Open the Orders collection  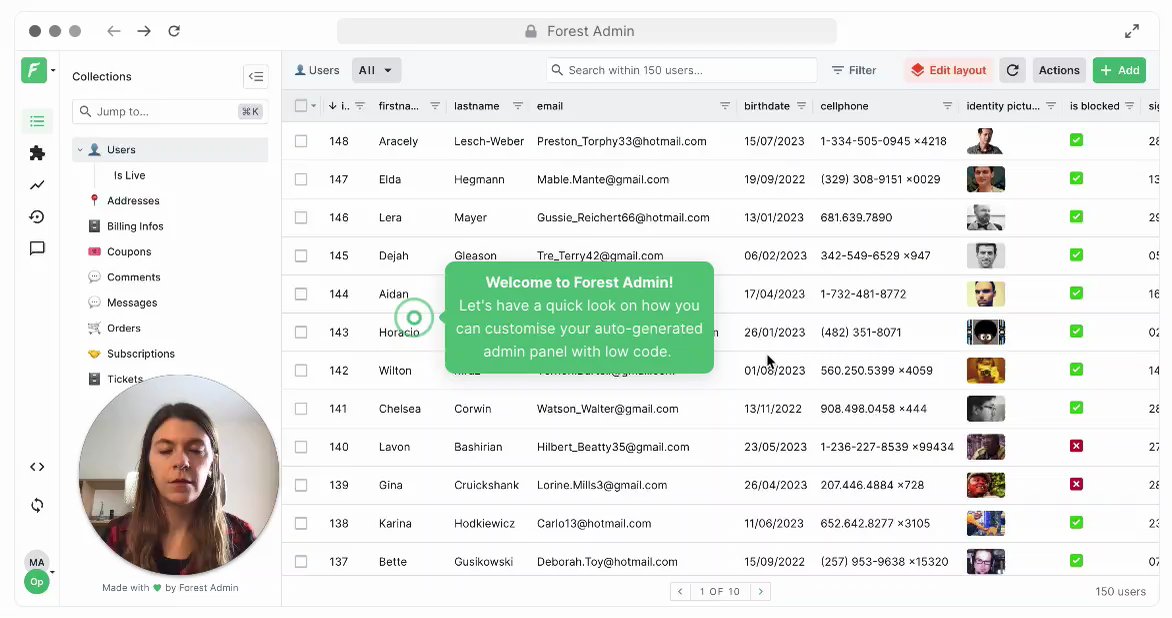coord(123,327)
